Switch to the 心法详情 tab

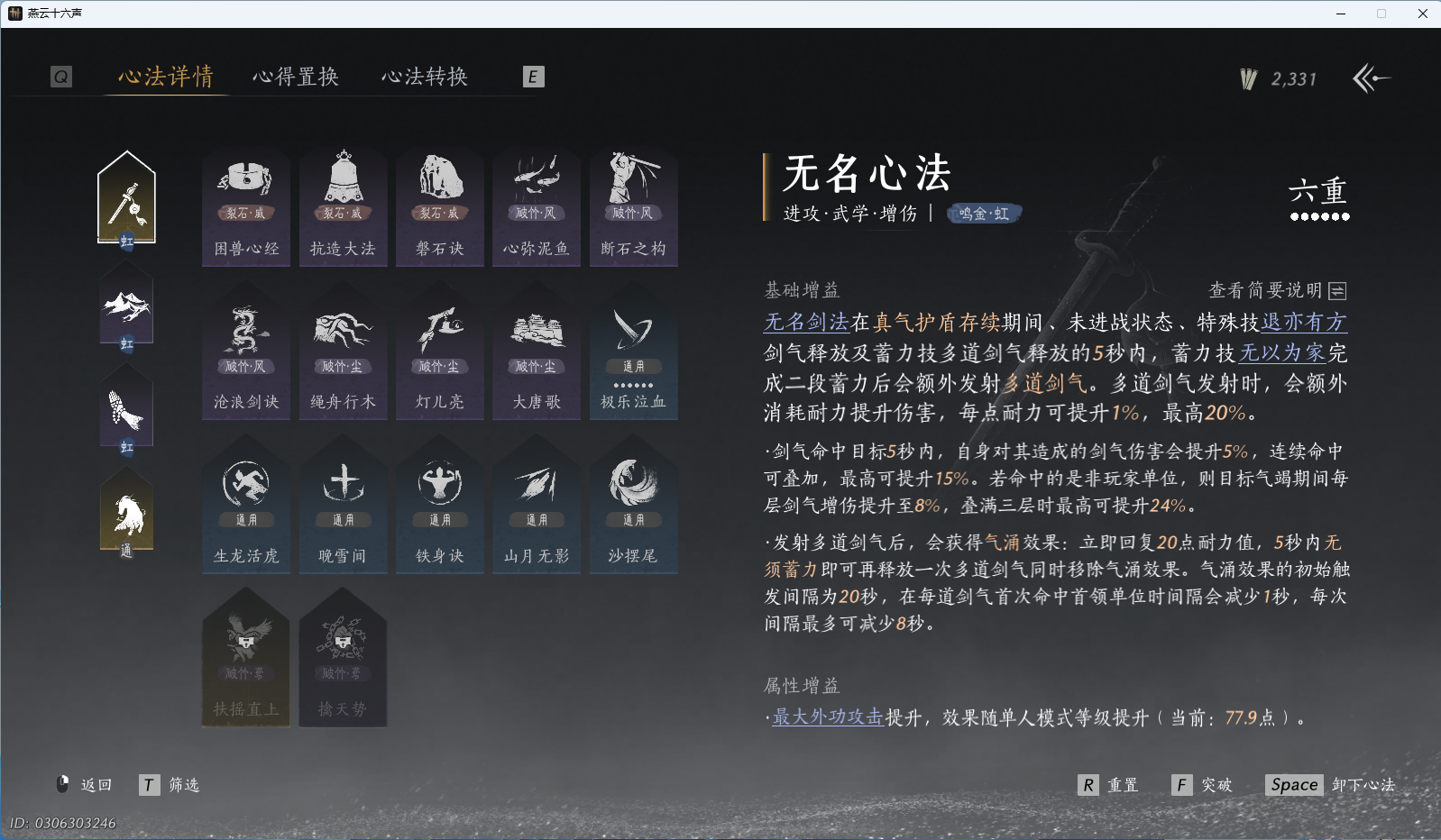click(166, 77)
